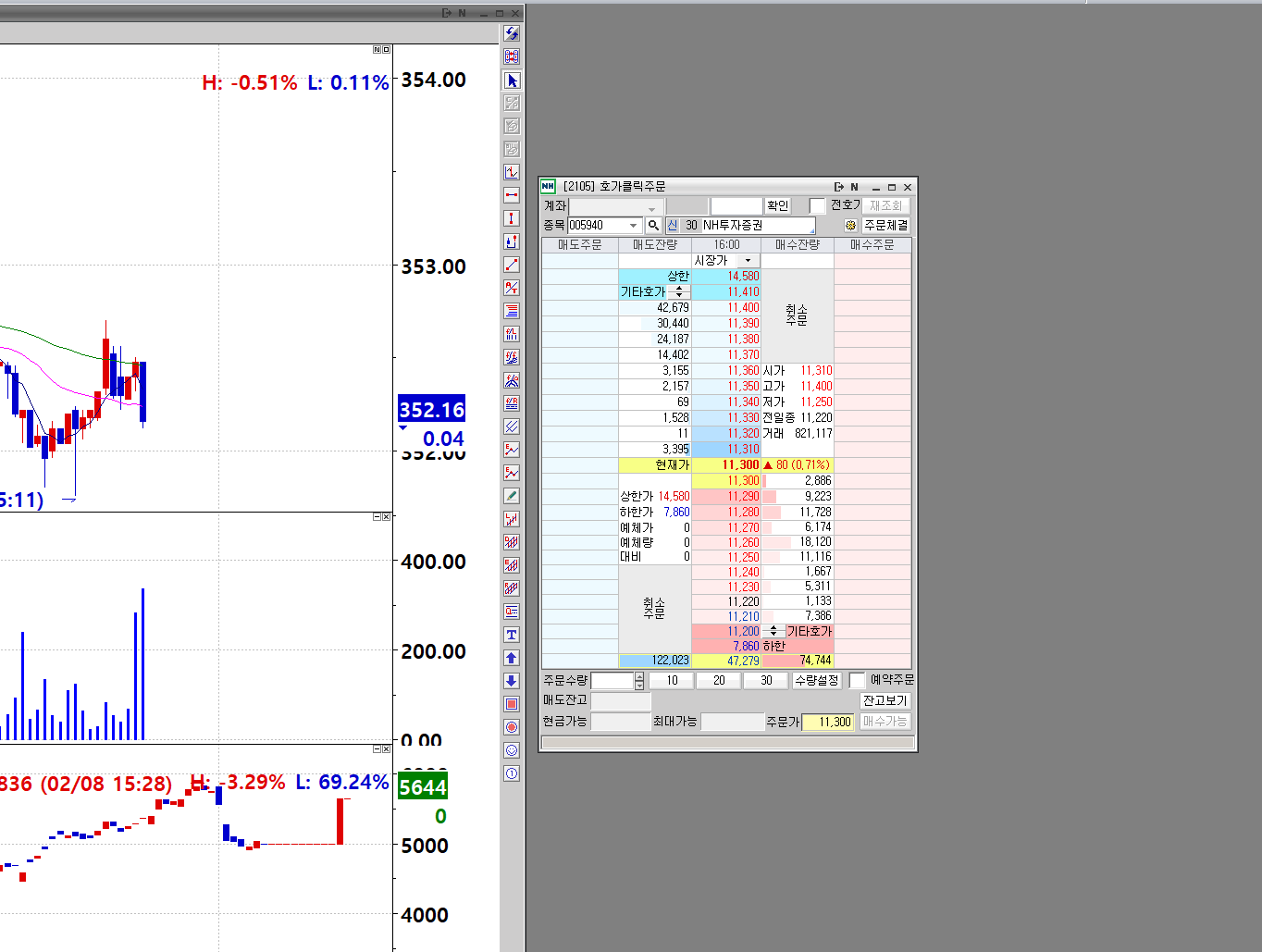Select the arrow pointer tool
Screen dimensions: 1262x952
coord(512,80)
